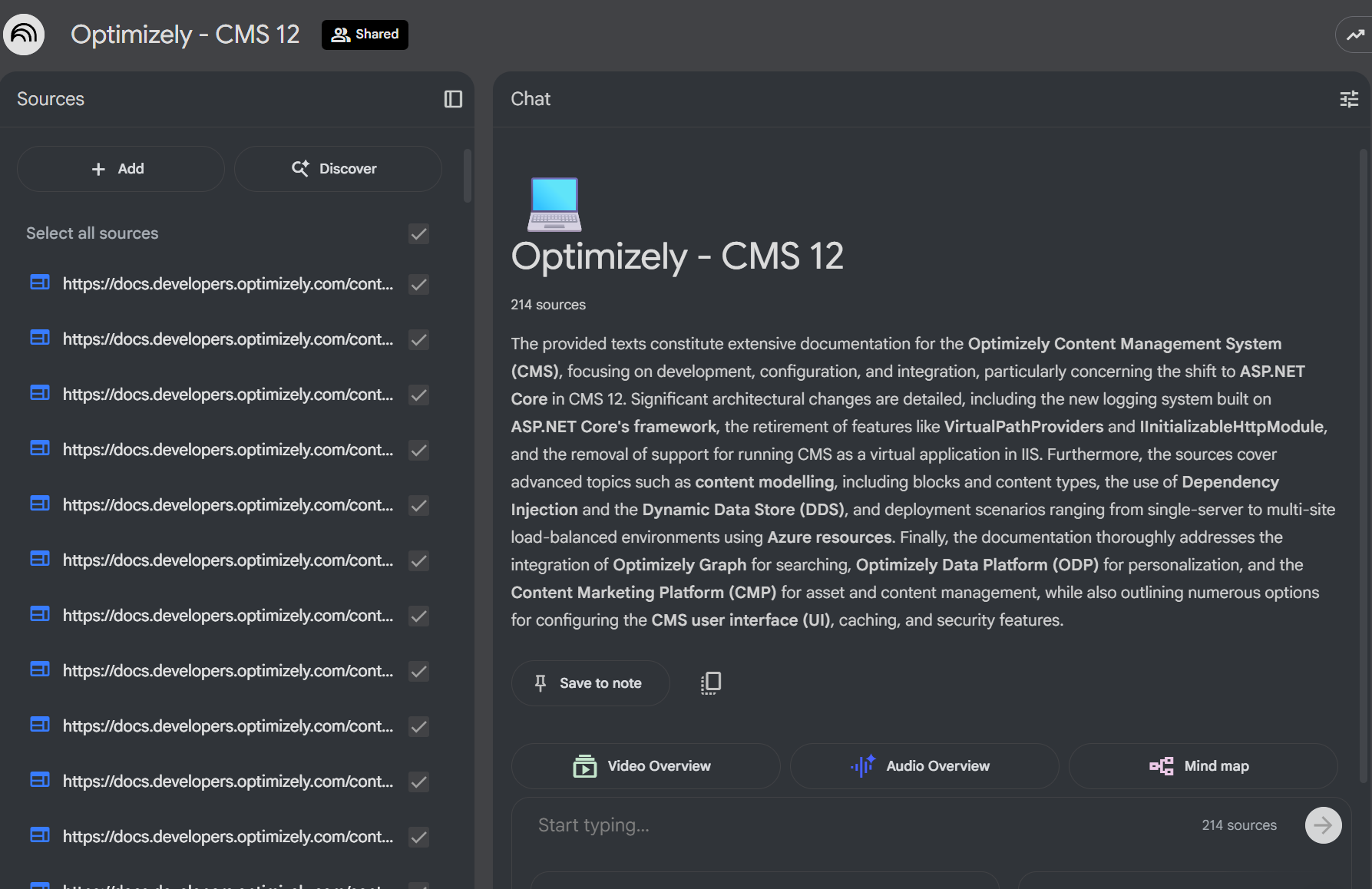The height and width of the screenshot is (889, 1372).
Task: Click the Sources panel scrollbar
Action: pyautogui.click(x=468, y=177)
